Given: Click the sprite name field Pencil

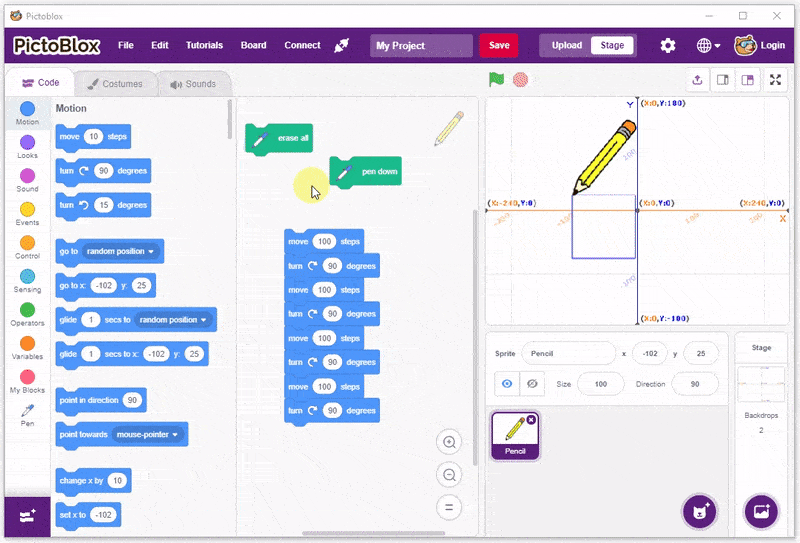Looking at the screenshot, I should 568,354.
